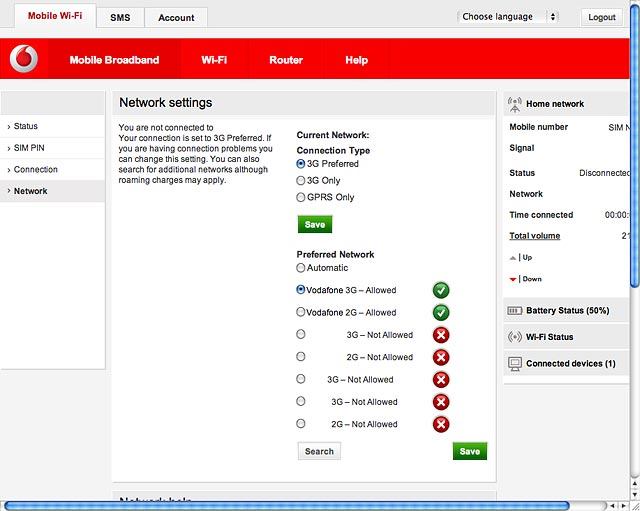Open the Help menu item
640x511 pixels.
pos(357,60)
